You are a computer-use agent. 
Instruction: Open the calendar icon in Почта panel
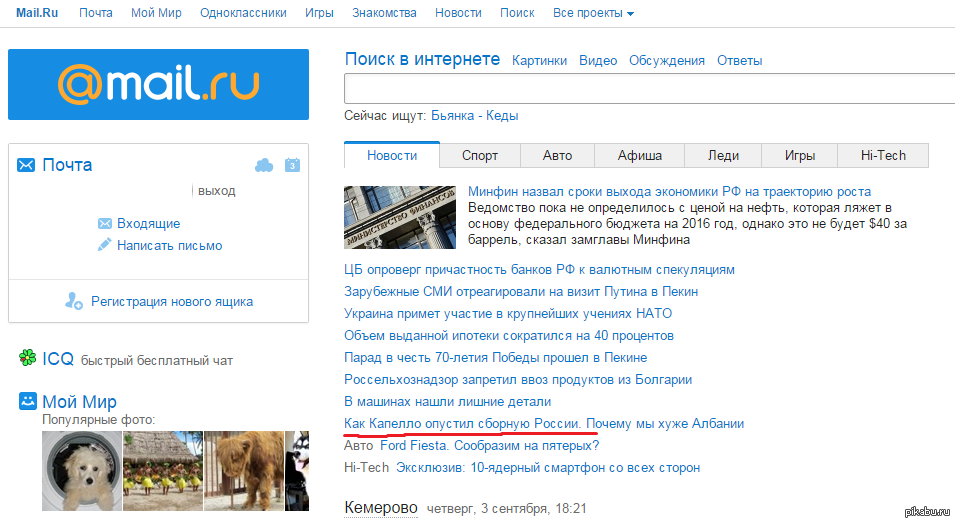click(x=292, y=165)
